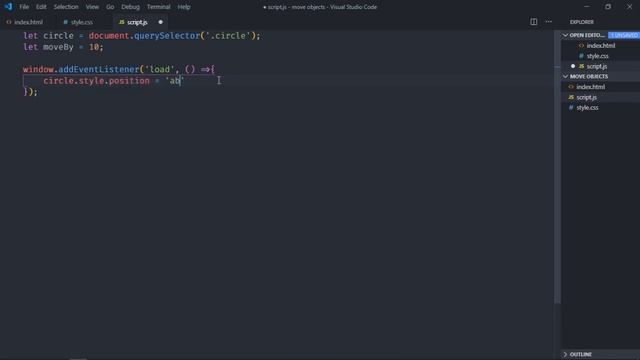640x360 pixels.
Task: Click the Split Editor icon
Action: [533, 22]
